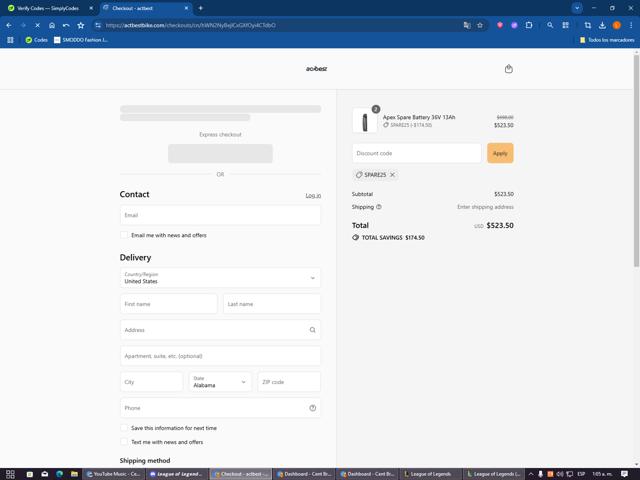This screenshot has height=480, width=640.
Task: Click the crop screenshot toolbar icon
Action: click(588, 25)
